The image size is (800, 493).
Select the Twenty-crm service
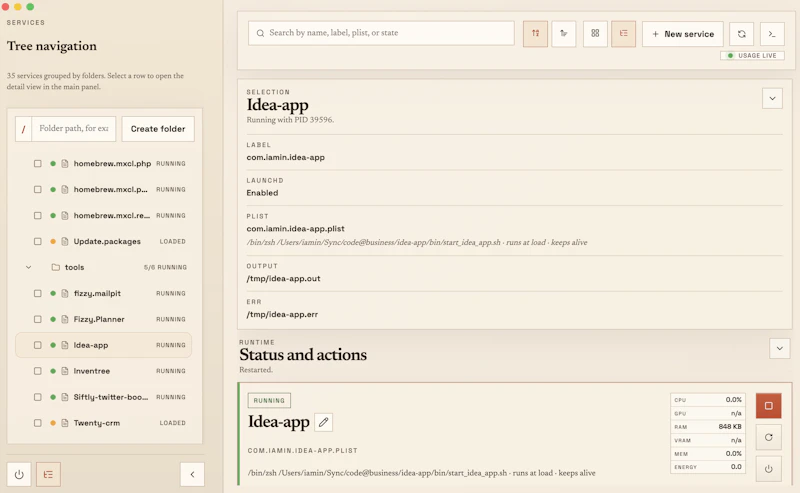tap(104, 423)
